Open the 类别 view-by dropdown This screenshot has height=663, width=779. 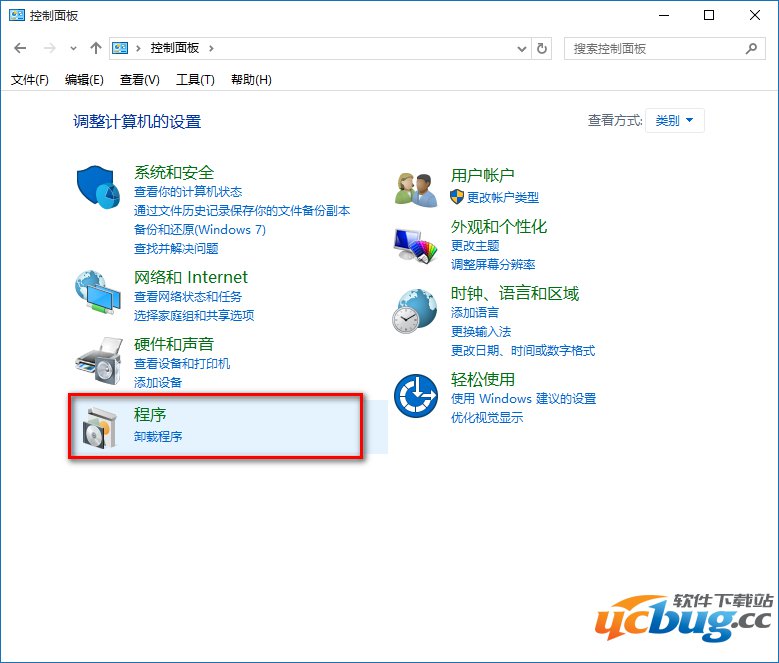(x=675, y=121)
